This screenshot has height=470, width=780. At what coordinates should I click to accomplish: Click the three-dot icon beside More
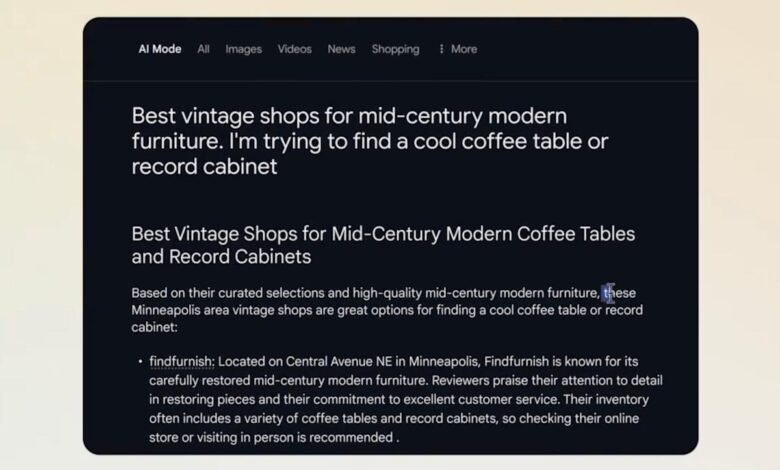[441, 49]
